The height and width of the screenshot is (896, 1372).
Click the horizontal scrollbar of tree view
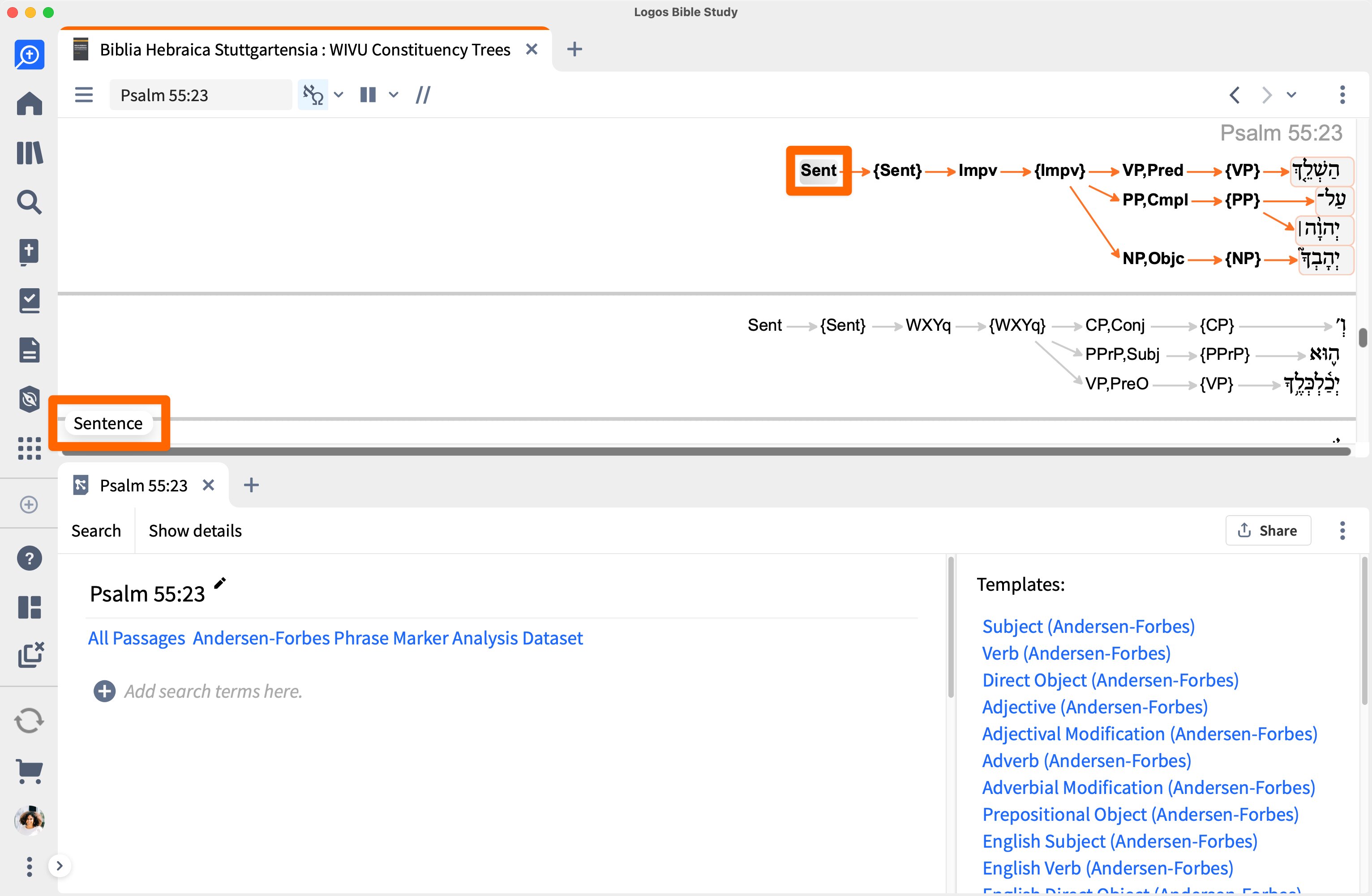click(706, 451)
